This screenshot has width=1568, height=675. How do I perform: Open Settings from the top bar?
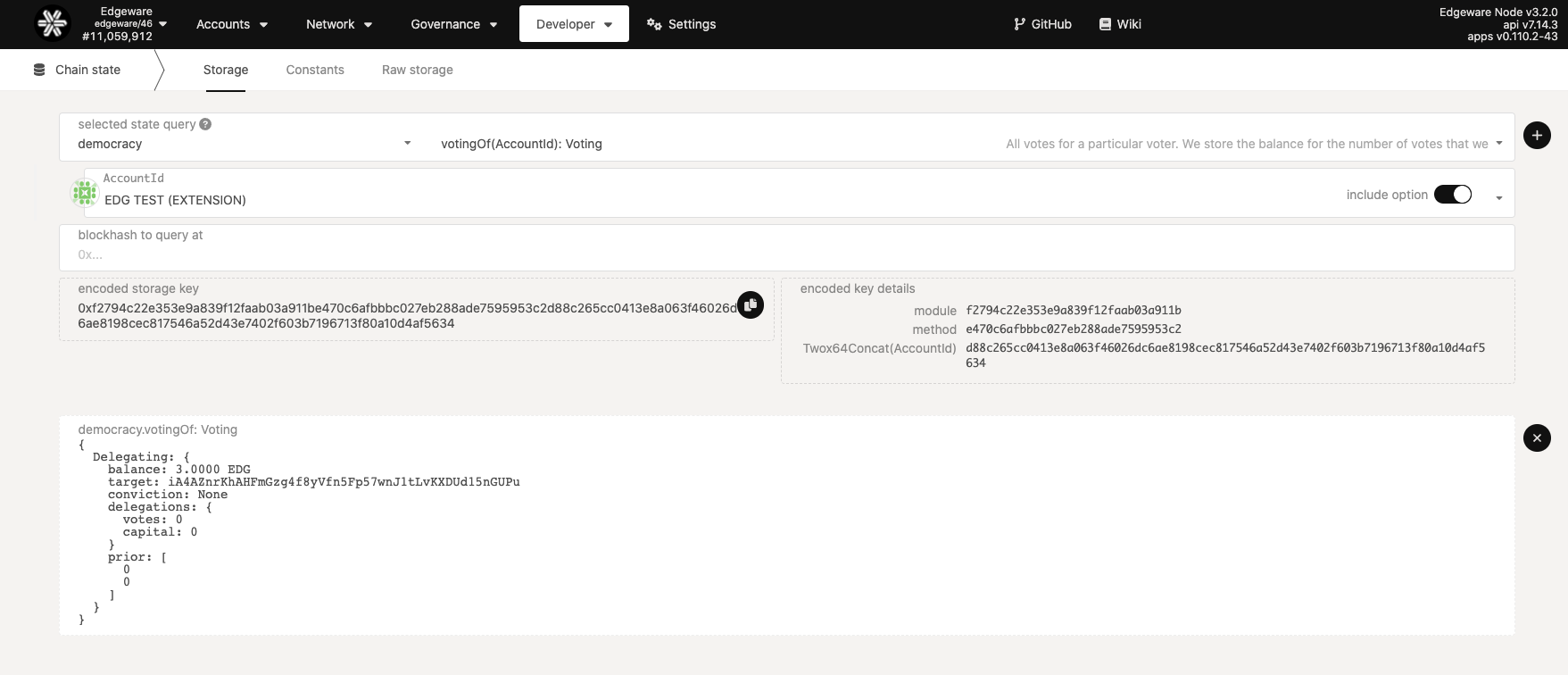[x=681, y=24]
